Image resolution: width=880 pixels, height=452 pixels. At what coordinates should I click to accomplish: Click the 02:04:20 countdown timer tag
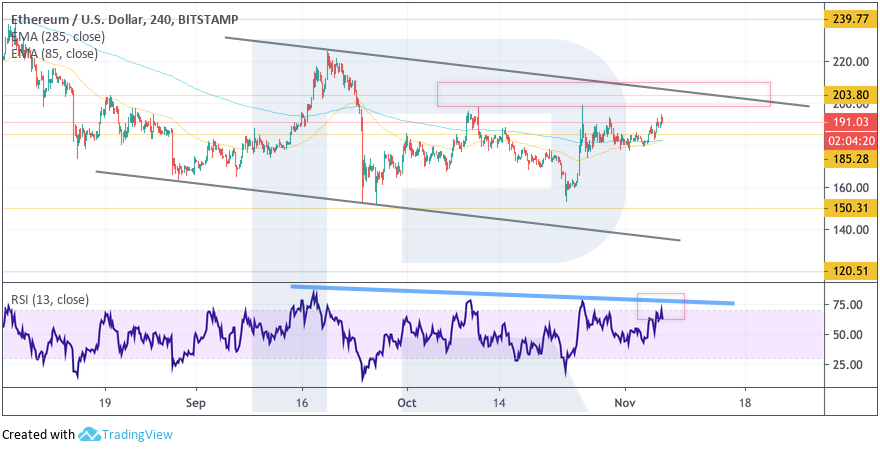[847, 141]
